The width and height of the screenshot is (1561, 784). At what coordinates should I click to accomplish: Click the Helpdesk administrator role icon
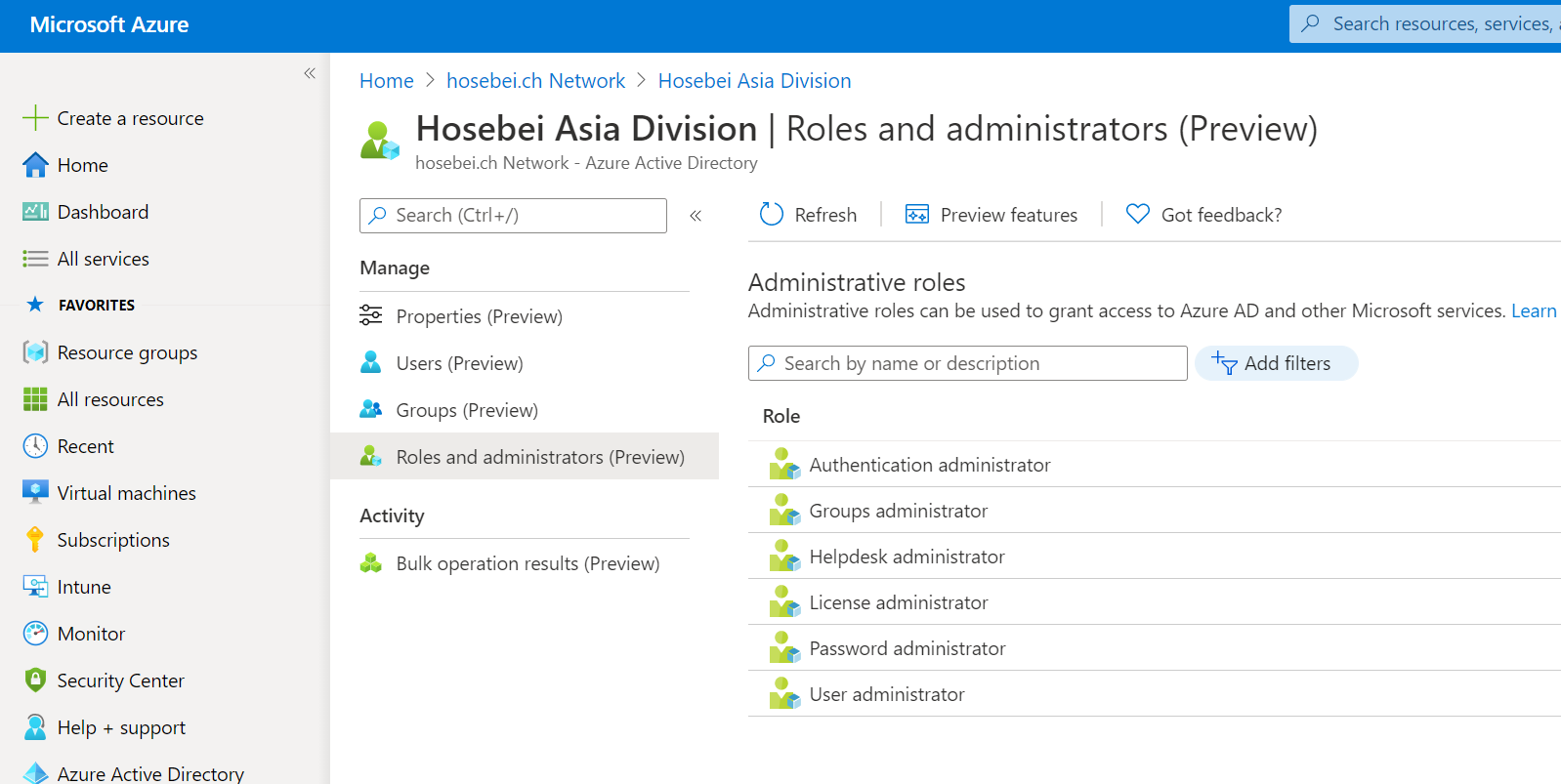pos(784,556)
